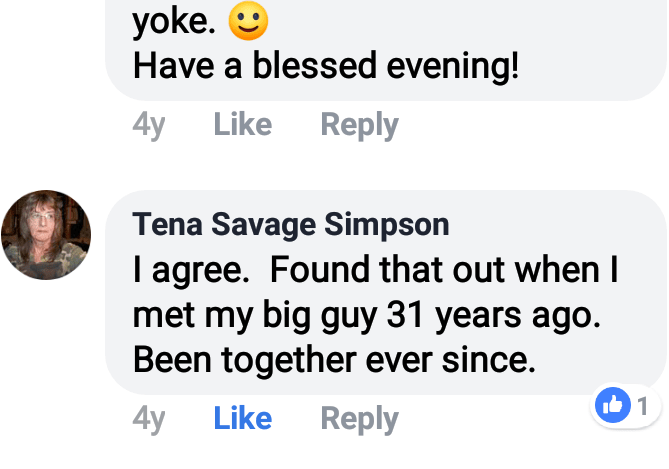Click the 4y timestamp under Tena's comment

click(x=149, y=419)
